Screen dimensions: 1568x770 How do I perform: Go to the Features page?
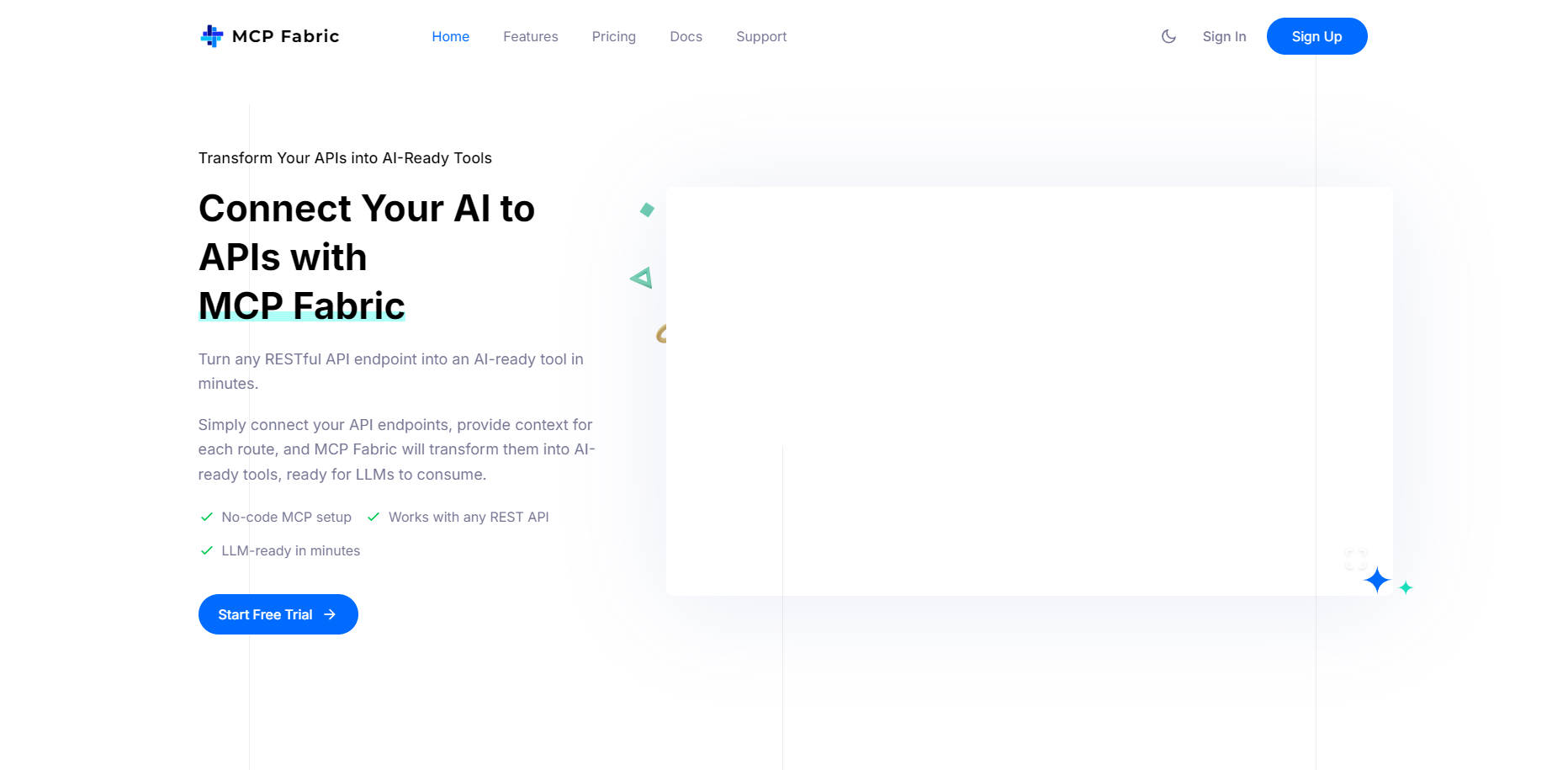[x=530, y=36]
